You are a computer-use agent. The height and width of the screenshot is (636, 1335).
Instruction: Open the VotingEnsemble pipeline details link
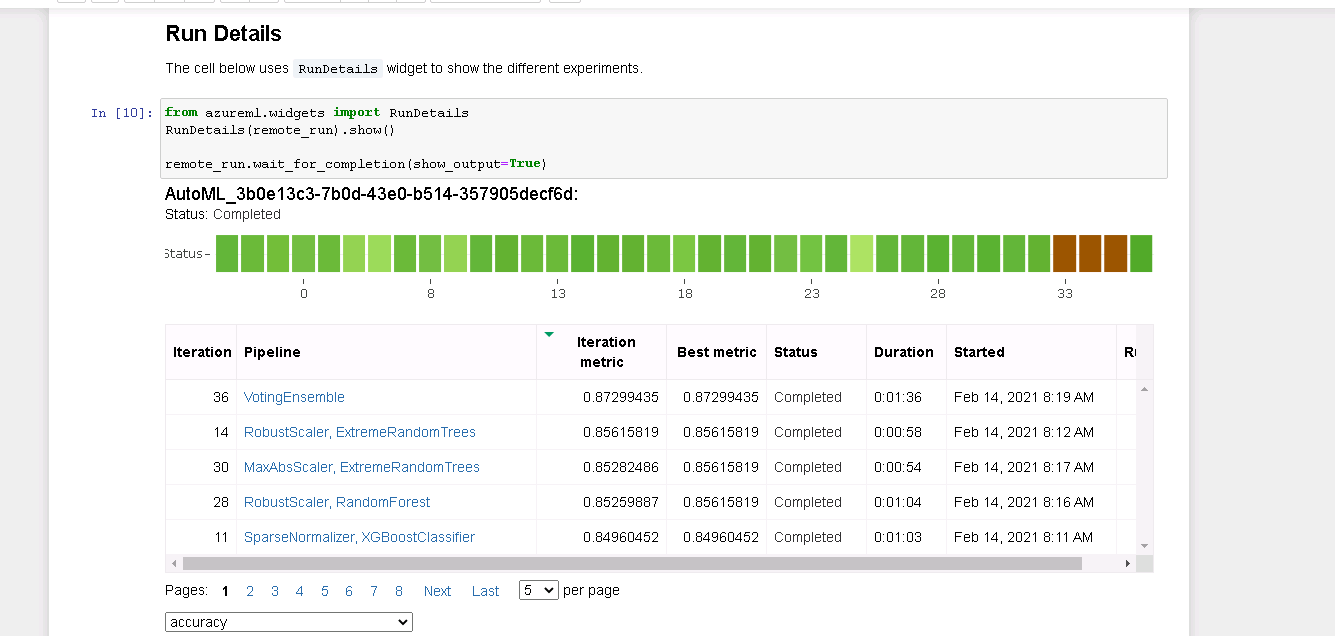(294, 397)
